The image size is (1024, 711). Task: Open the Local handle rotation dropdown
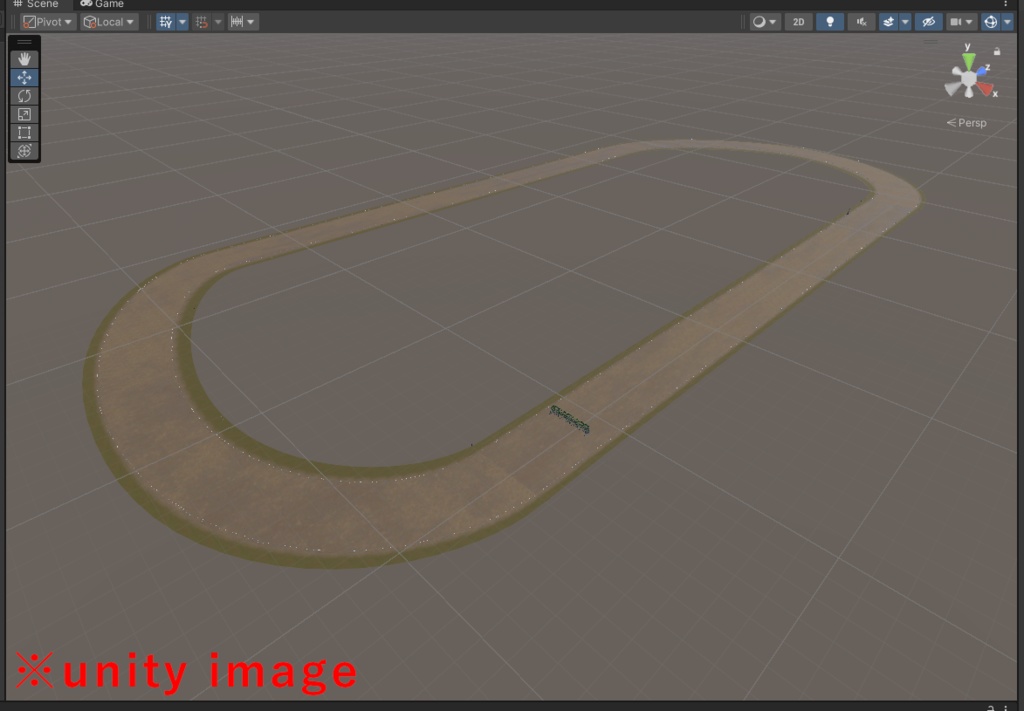109,22
